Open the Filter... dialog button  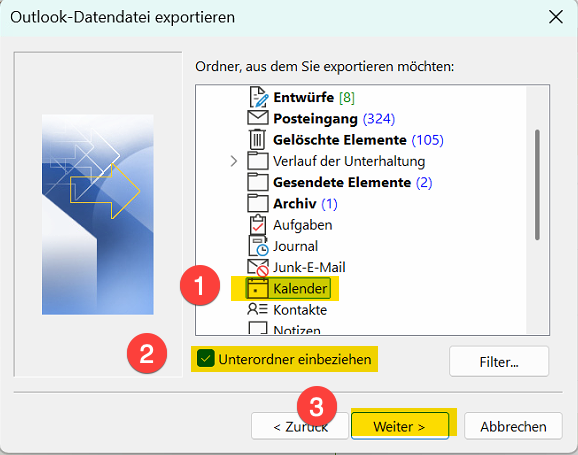499,362
